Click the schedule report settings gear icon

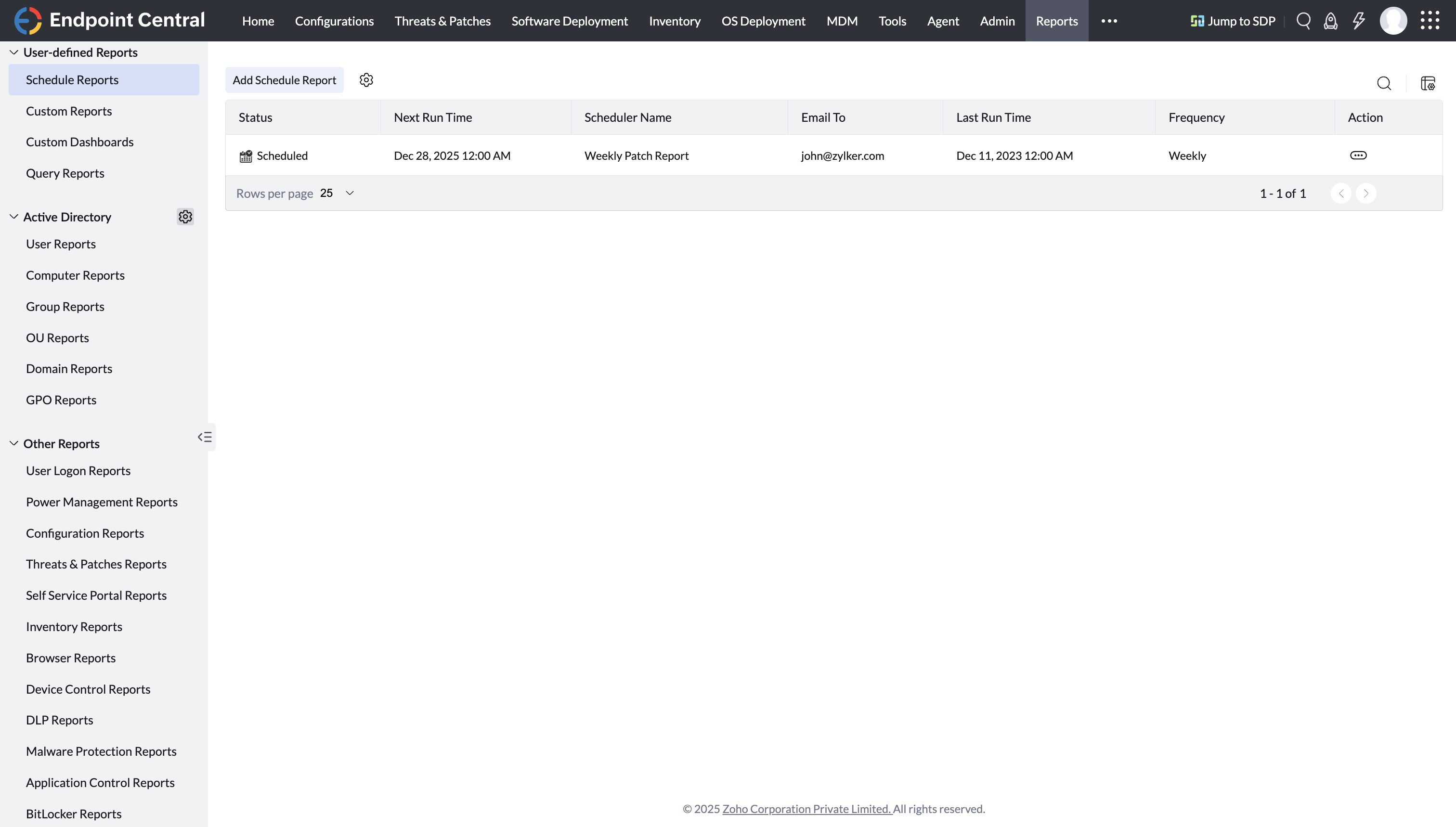366,80
